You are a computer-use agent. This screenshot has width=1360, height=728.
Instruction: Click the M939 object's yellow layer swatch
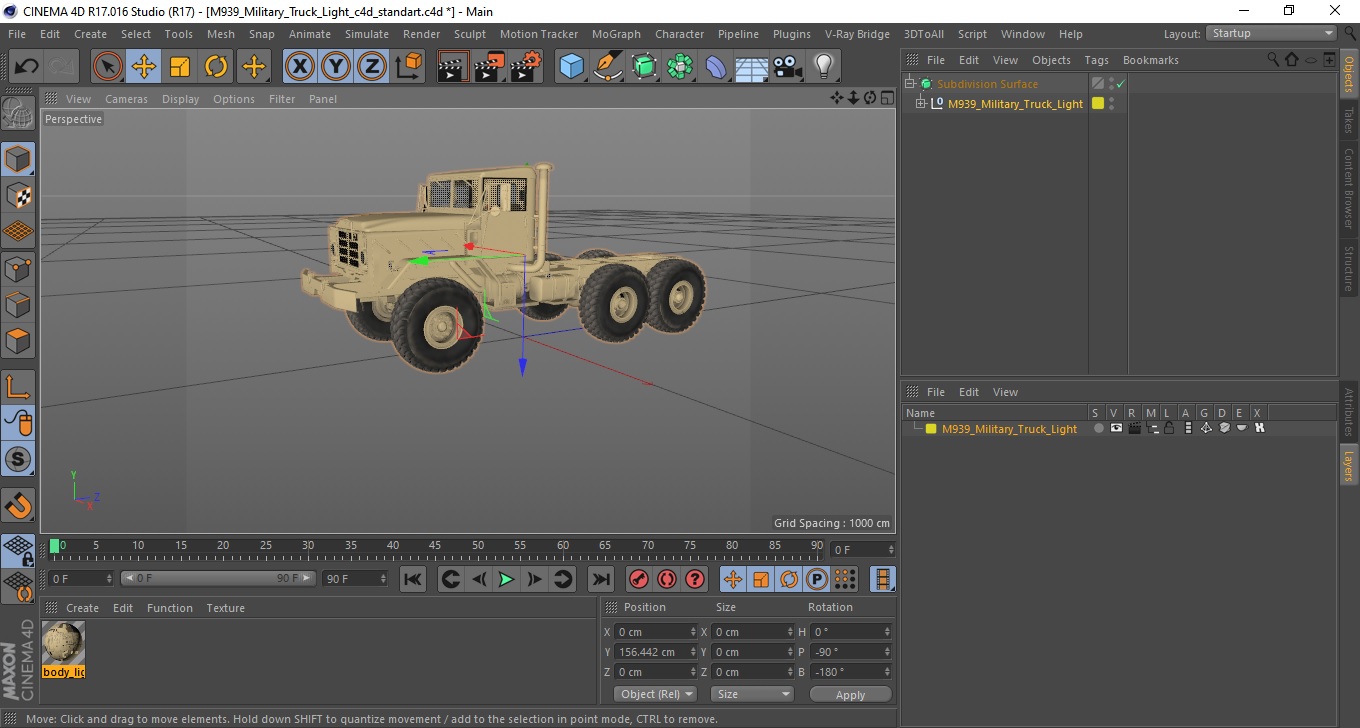(x=1097, y=103)
